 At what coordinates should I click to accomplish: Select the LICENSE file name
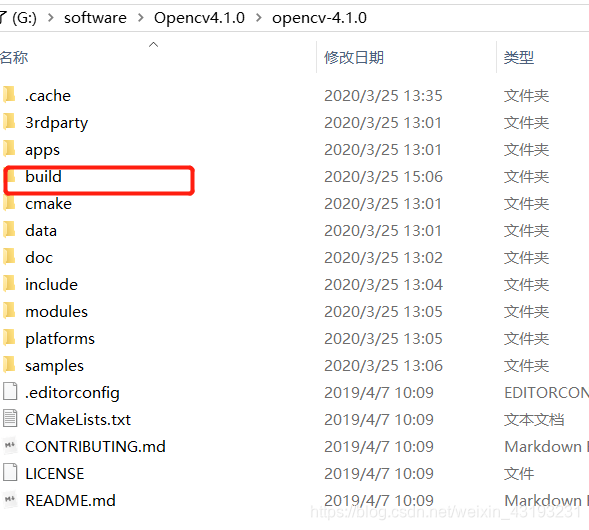click(x=54, y=474)
